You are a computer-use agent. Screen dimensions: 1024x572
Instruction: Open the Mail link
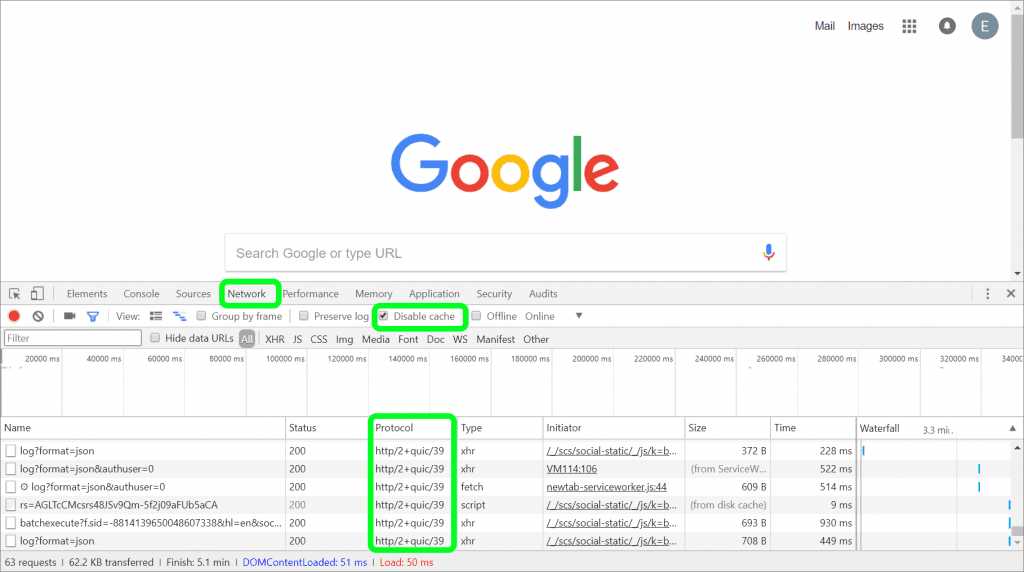click(x=824, y=26)
